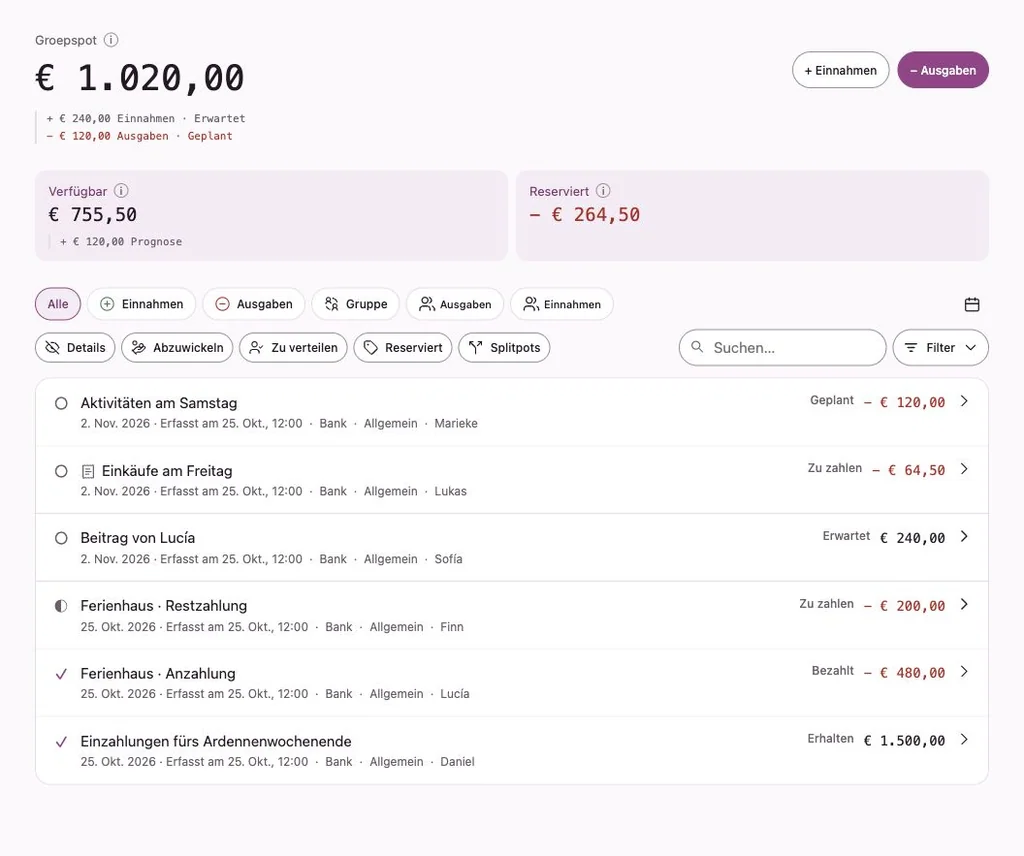Click the − € 120,00 Ausgaben · Geplant line
1024x856 pixels.
pos(139,136)
